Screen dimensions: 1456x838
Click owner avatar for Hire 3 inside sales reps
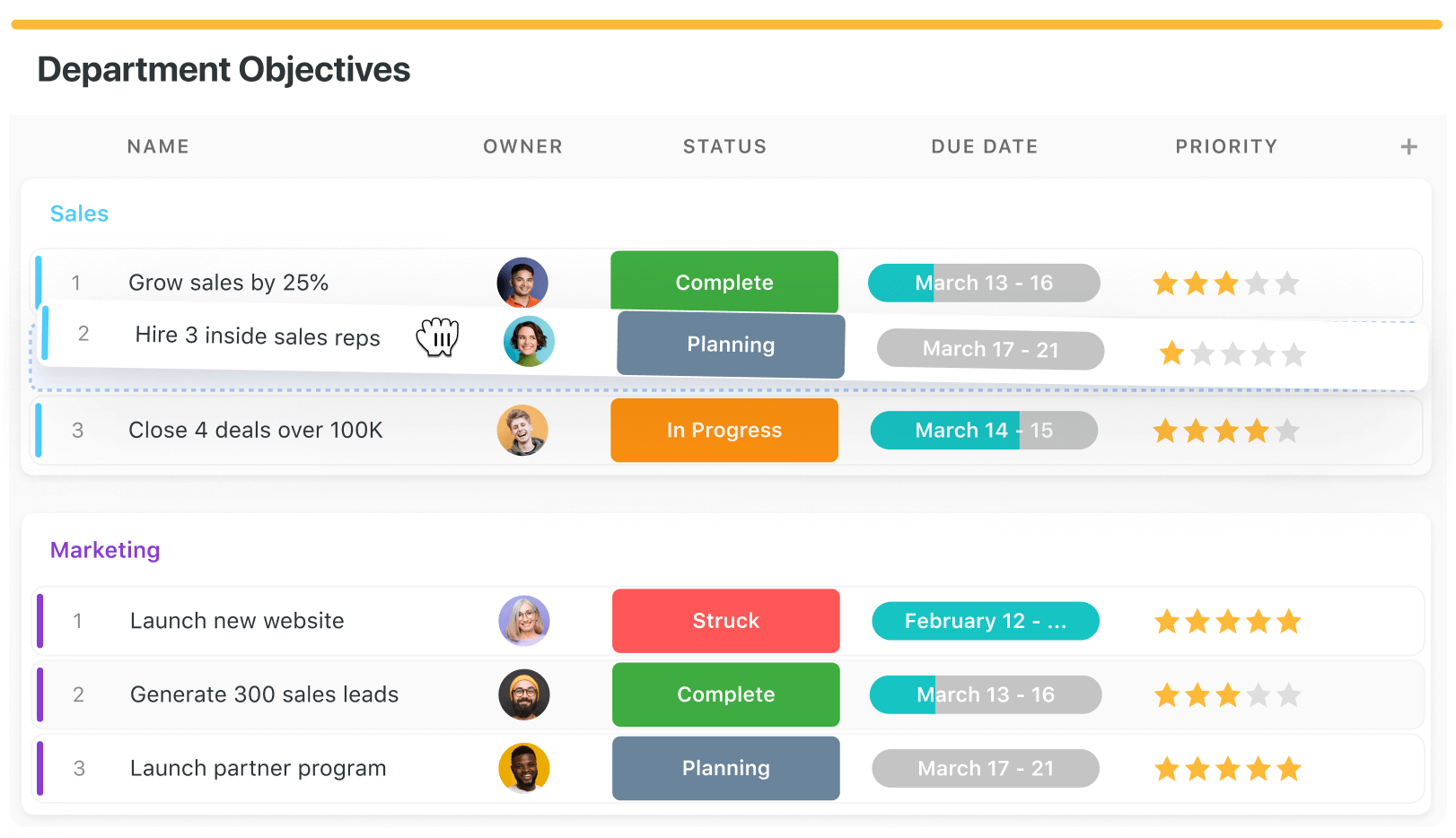click(x=529, y=341)
